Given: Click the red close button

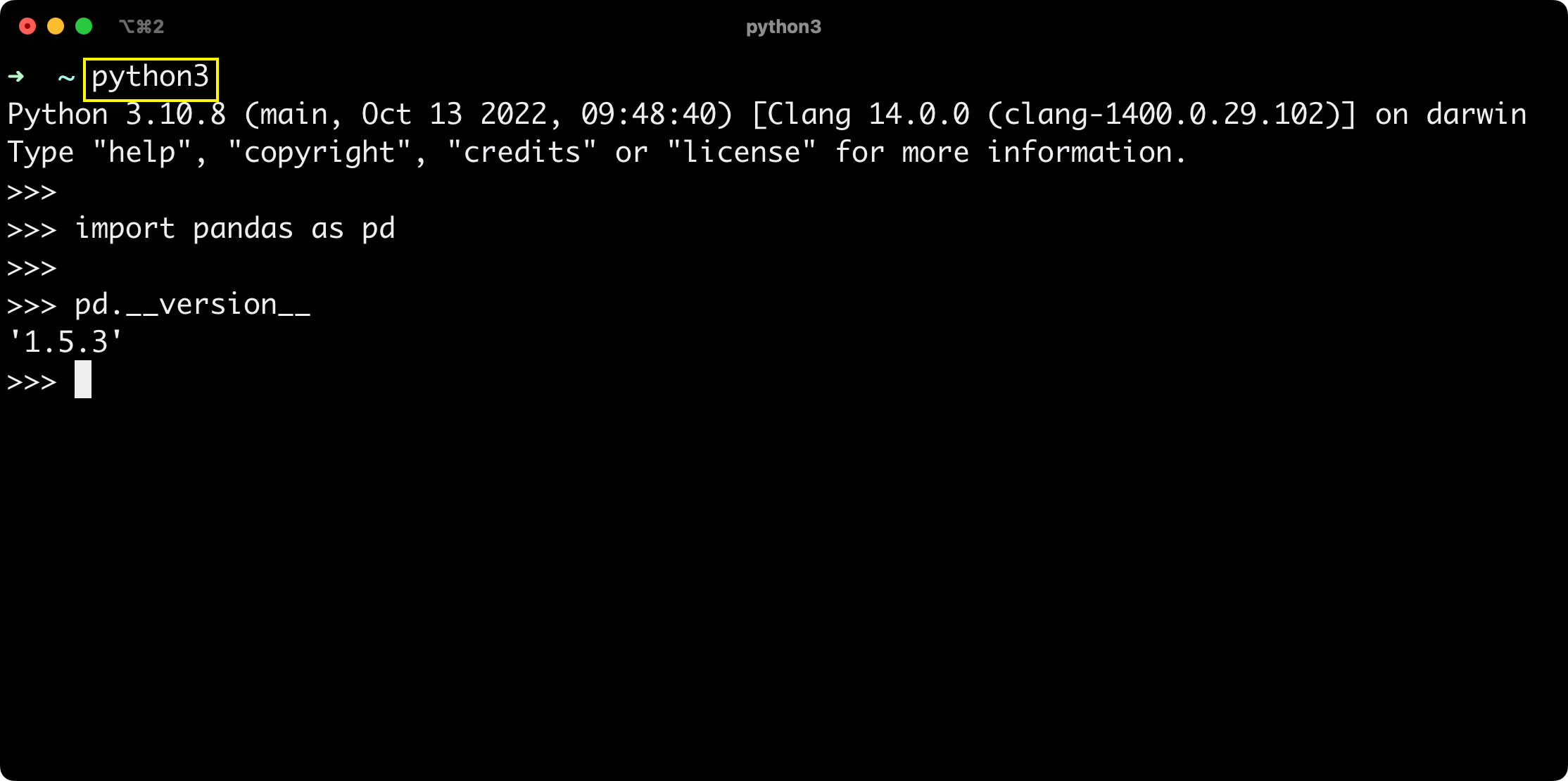Looking at the screenshot, I should [27, 26].
